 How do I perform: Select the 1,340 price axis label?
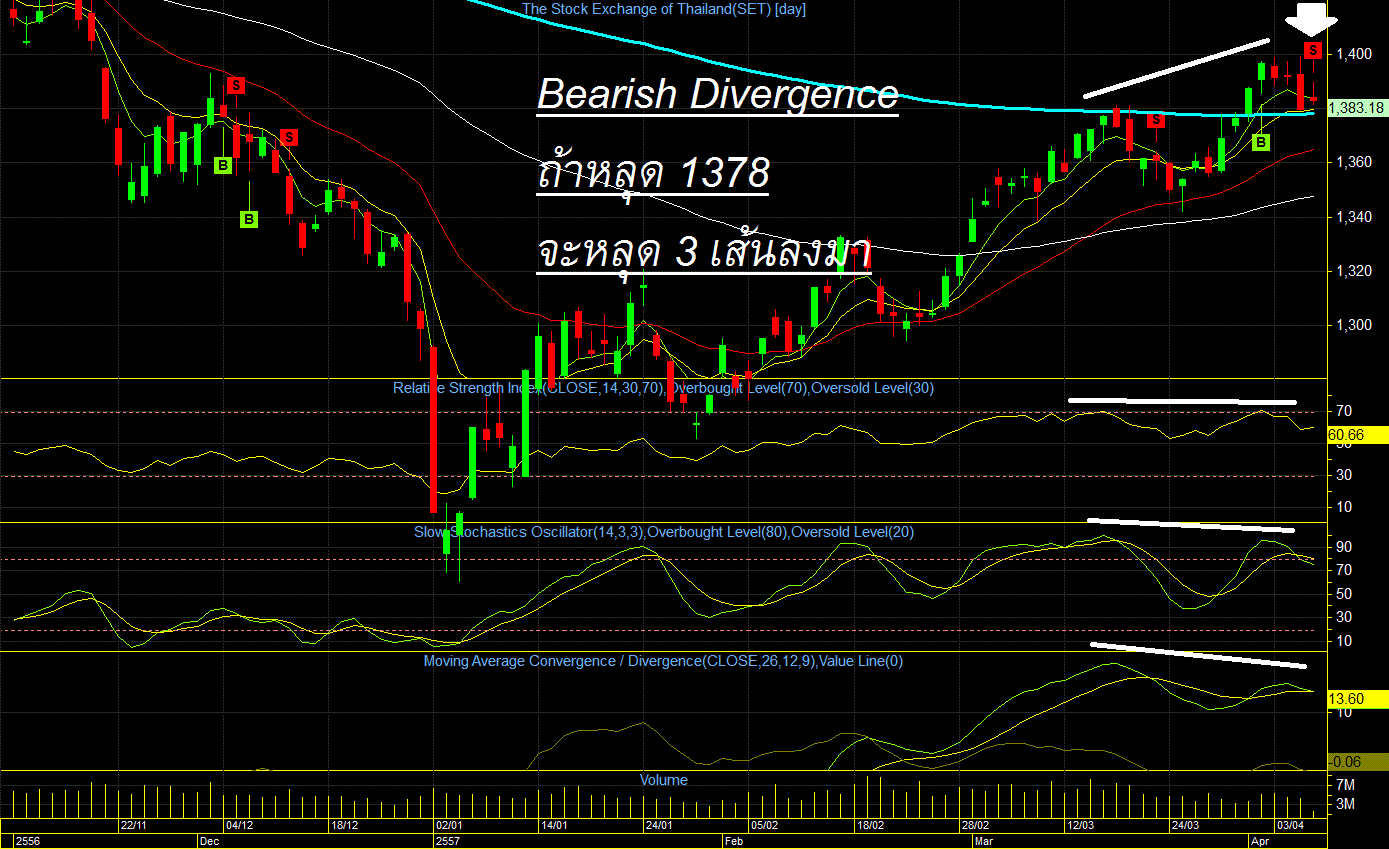pyautogui.click(x=1352, y=217)
